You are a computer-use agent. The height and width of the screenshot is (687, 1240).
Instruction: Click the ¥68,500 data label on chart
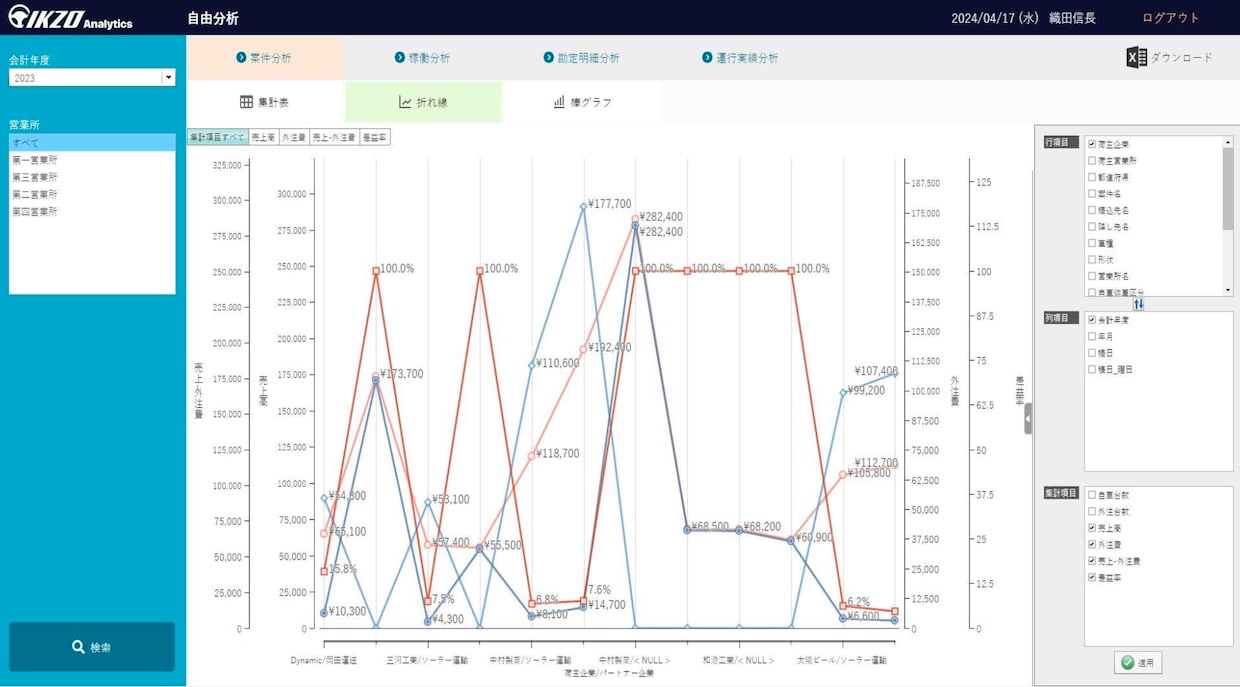(x=709, y=526)
